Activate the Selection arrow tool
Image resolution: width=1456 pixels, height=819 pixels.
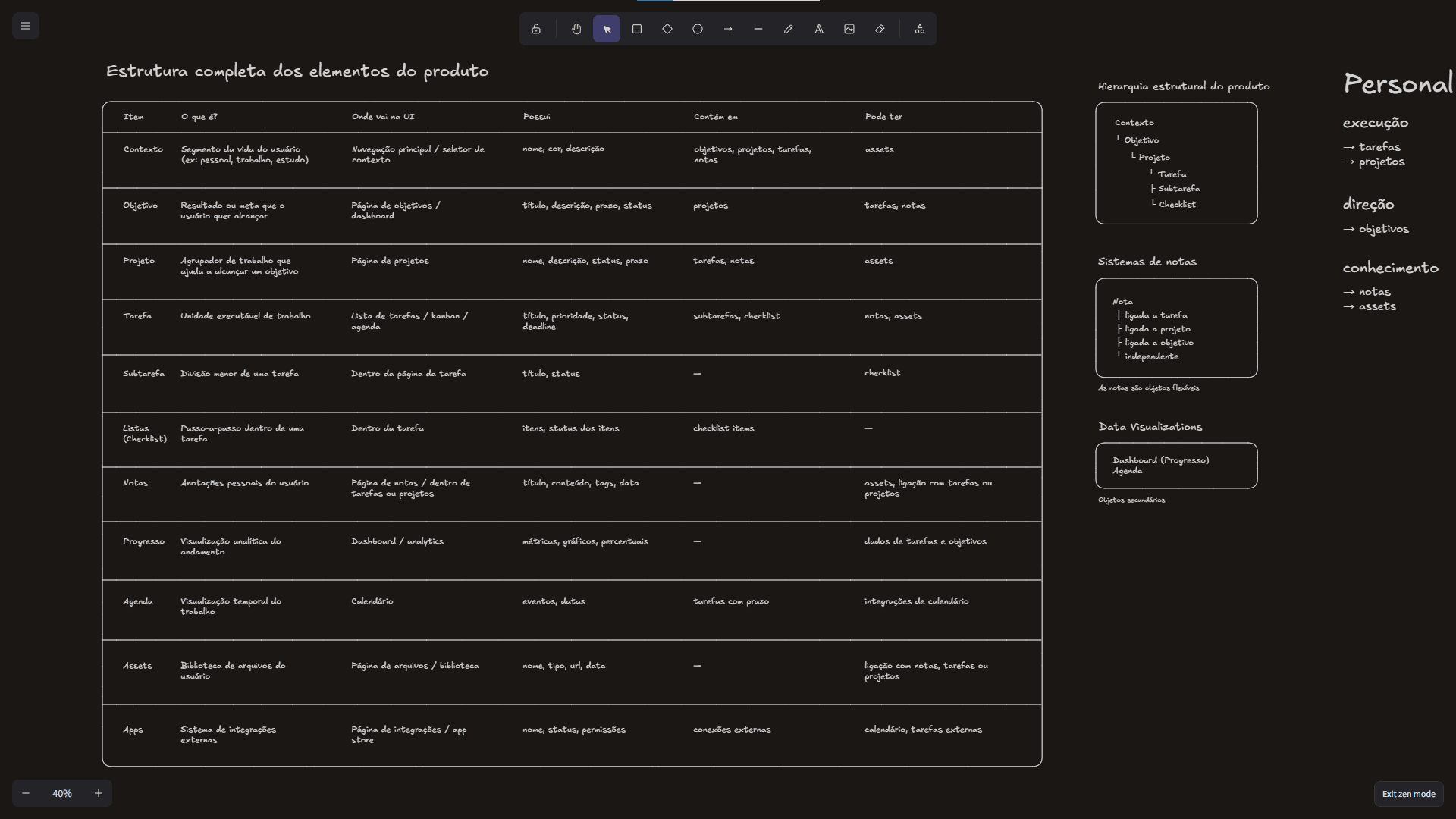607,29
